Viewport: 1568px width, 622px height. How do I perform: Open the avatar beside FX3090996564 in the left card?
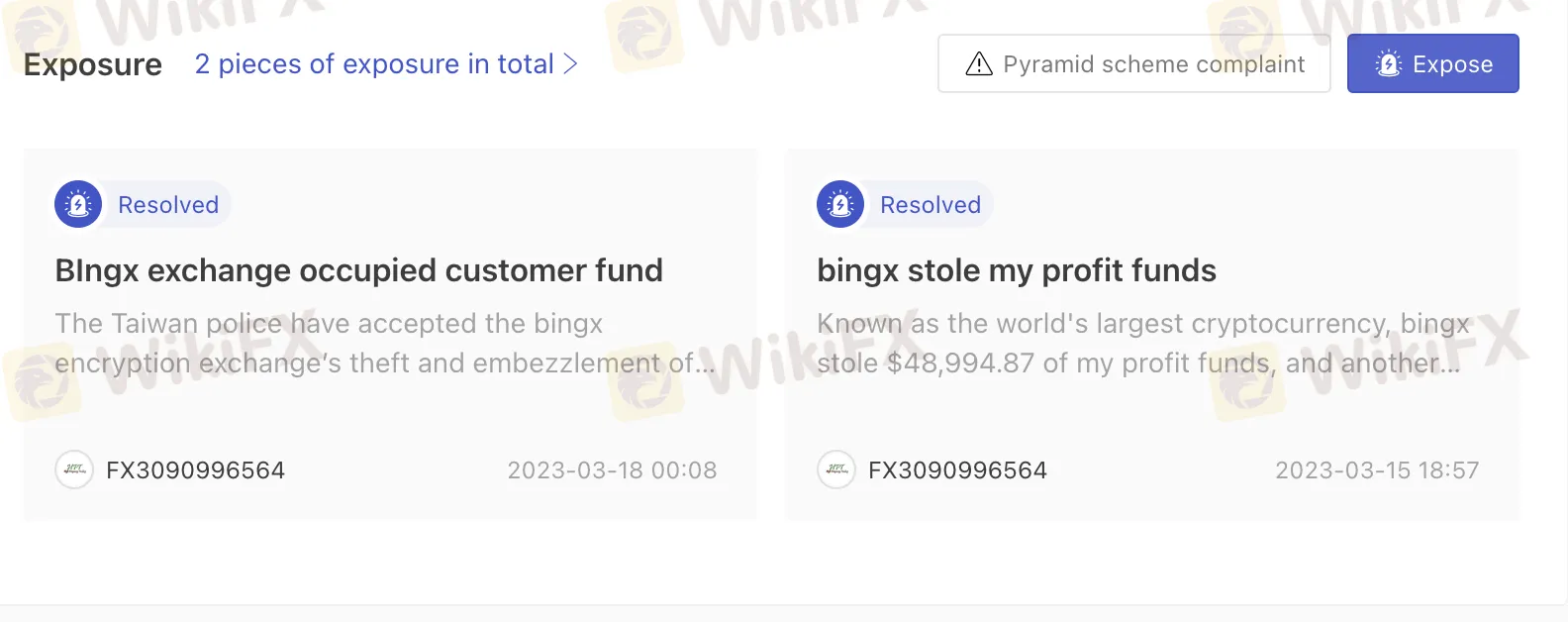[74, 469]
